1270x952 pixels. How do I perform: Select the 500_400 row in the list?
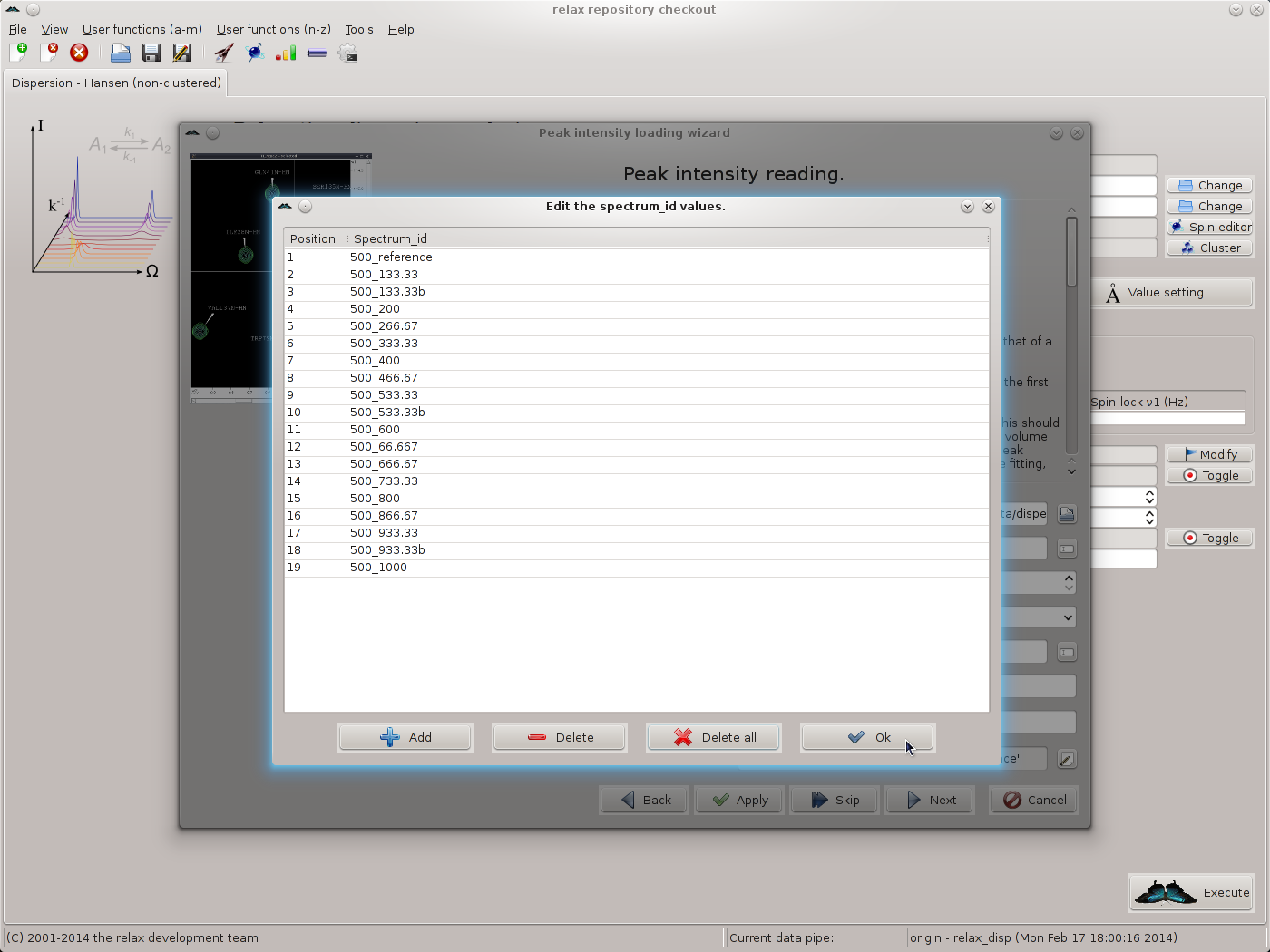(x=375, y=361)
